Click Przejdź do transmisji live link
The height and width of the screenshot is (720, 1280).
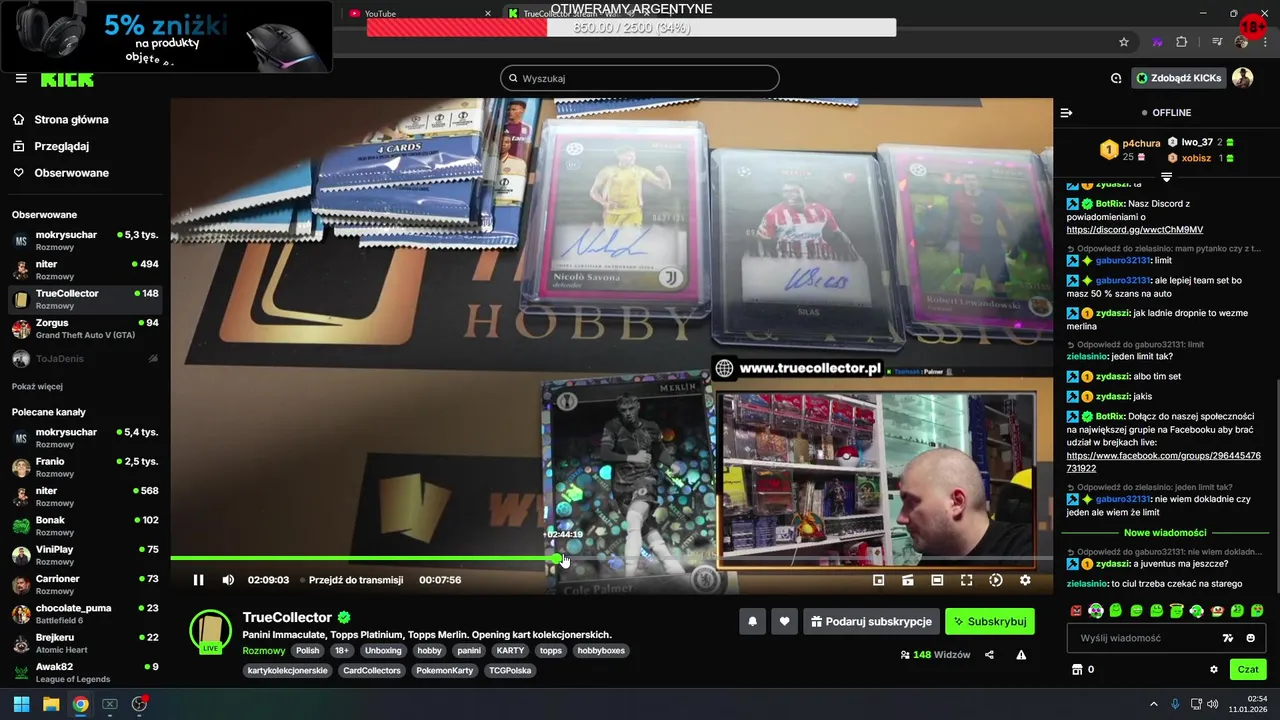click(x=355, y=580)
